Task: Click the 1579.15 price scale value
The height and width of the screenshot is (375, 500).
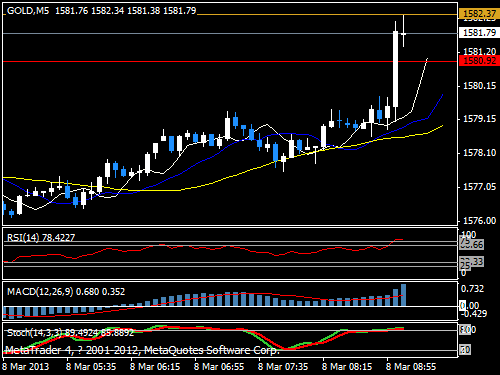Action: (480, 119)
